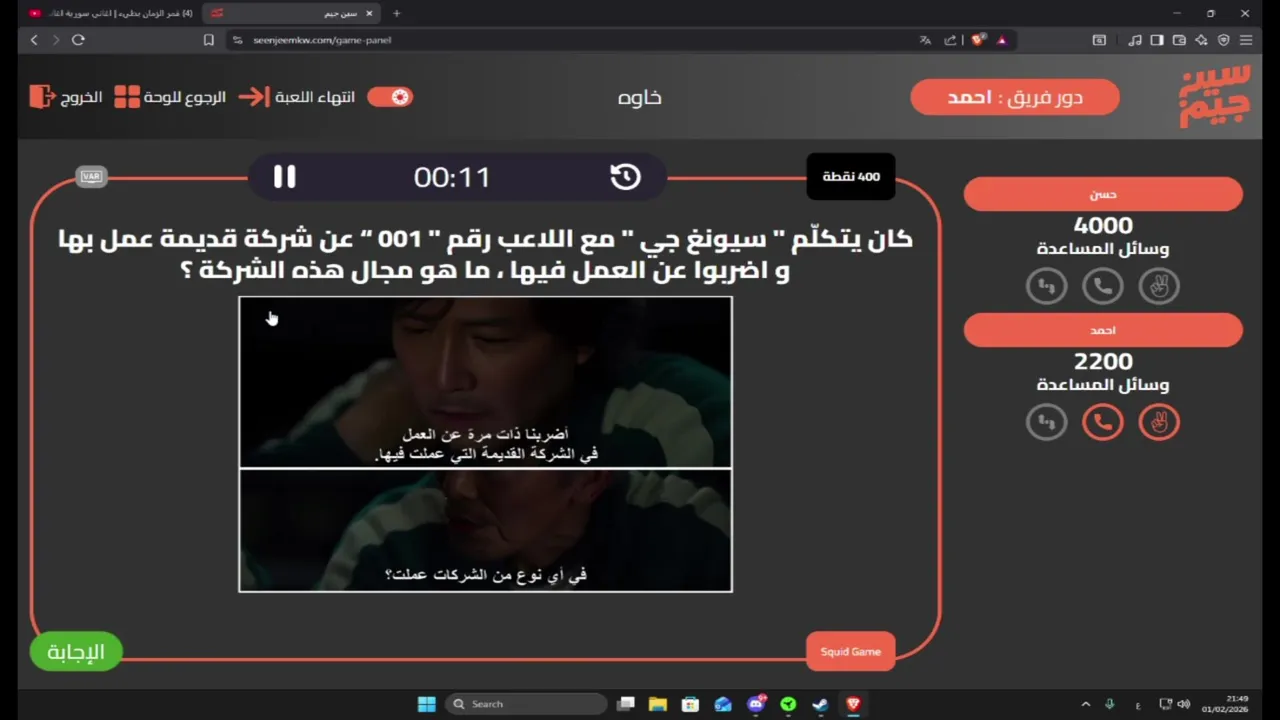Screen dimensions: 1280x720
Task: Click the دور فريق احمد turn indicator
Action: point(1015,97)
